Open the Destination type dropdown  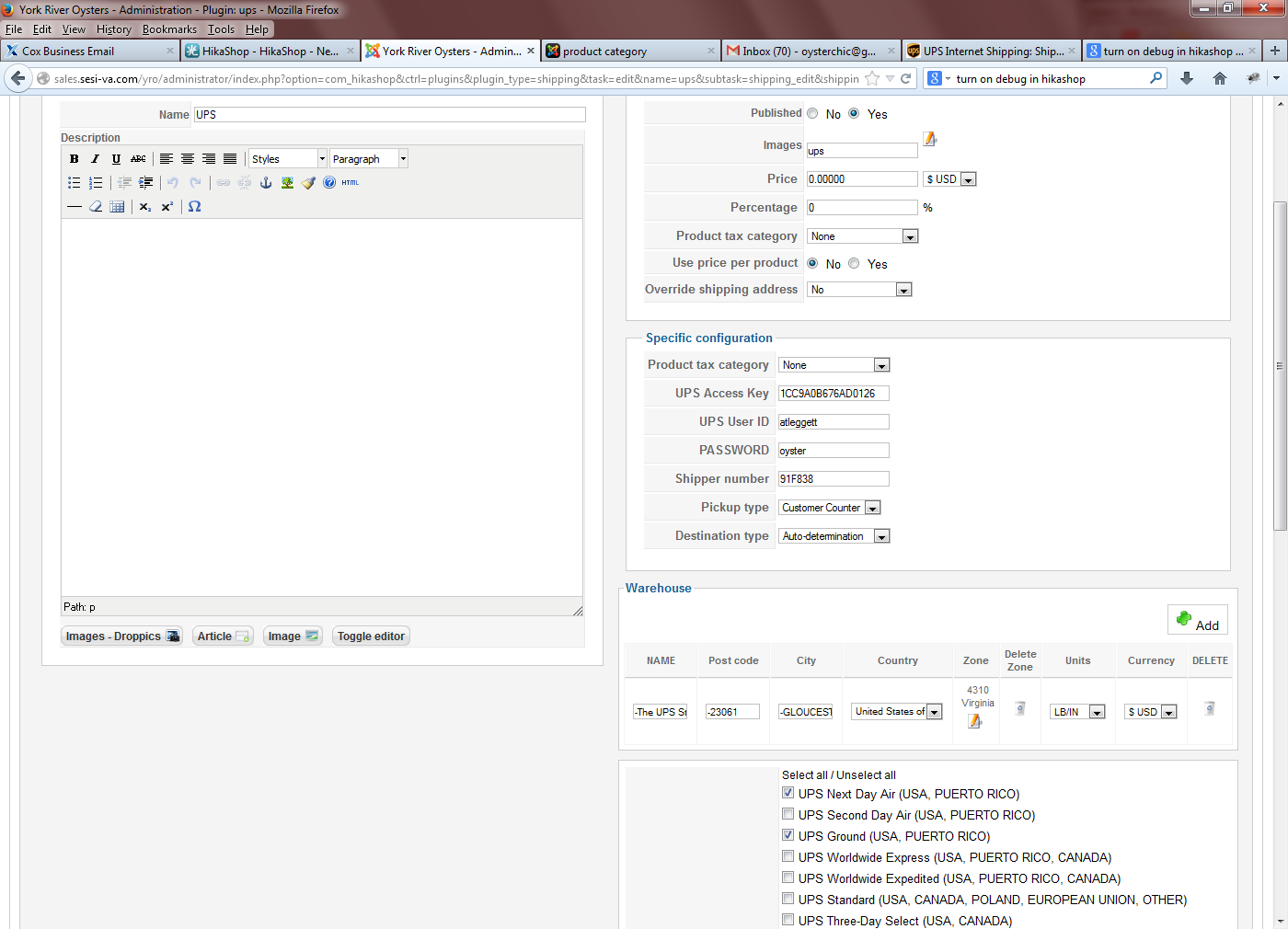click(x=834, y=536)
